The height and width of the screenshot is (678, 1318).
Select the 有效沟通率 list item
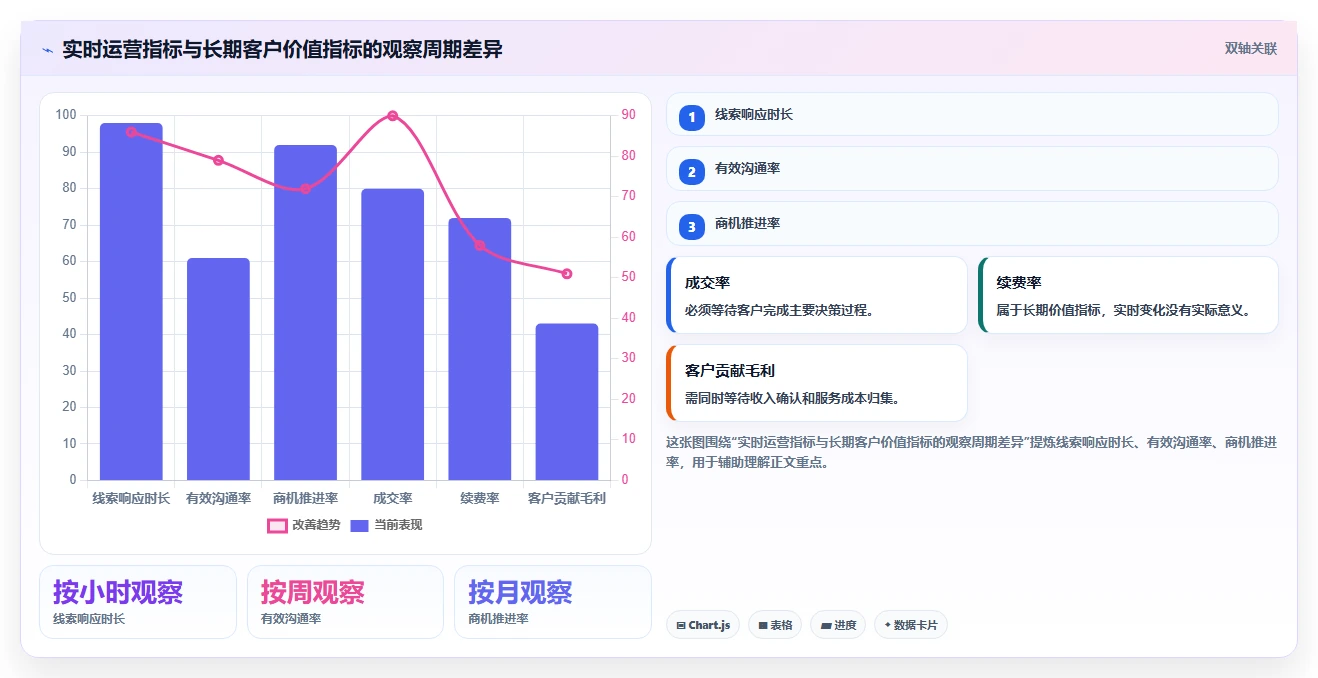coord(972,168)
